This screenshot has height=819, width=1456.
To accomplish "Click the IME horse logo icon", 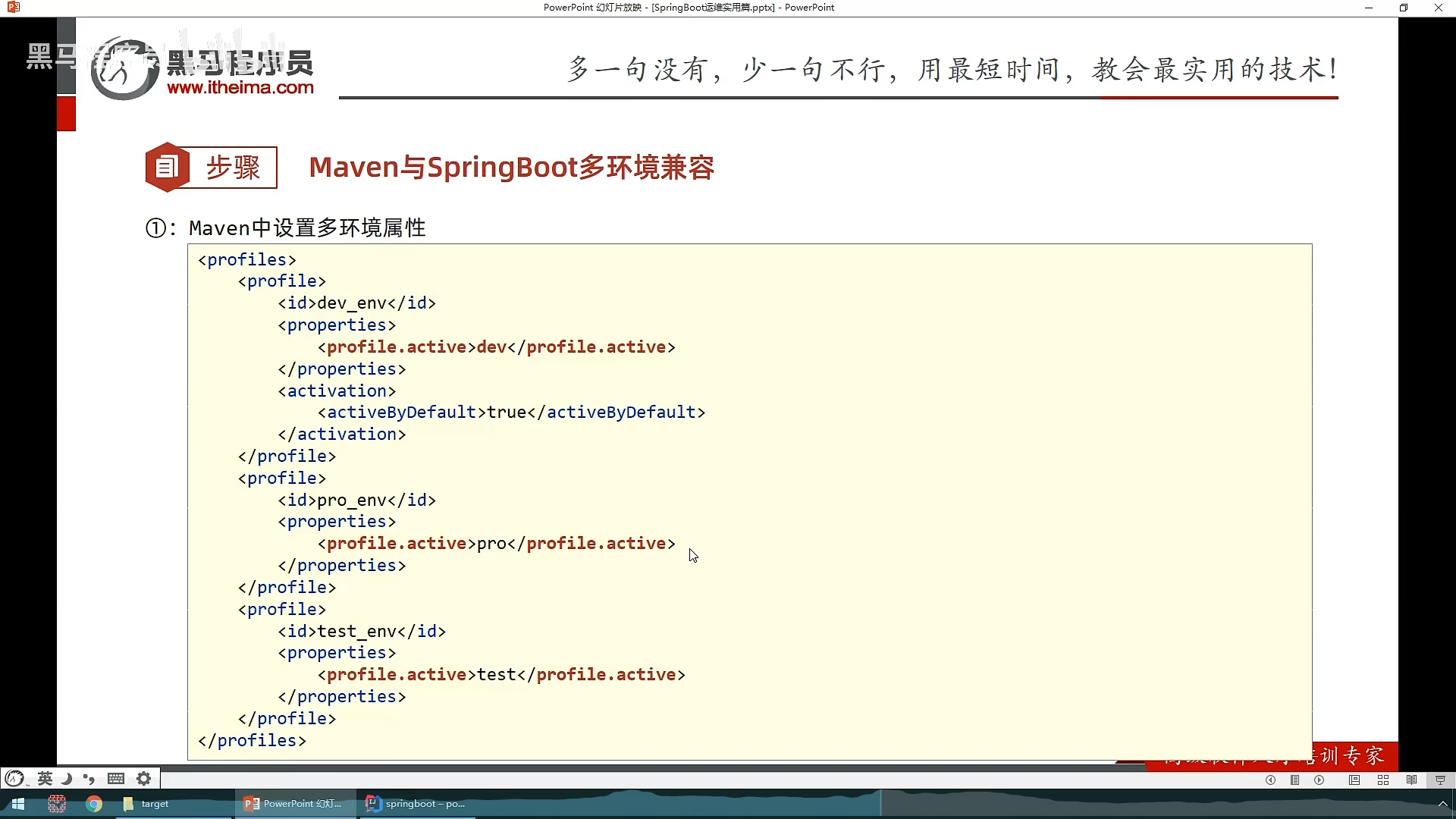I will tap(15, 779).
